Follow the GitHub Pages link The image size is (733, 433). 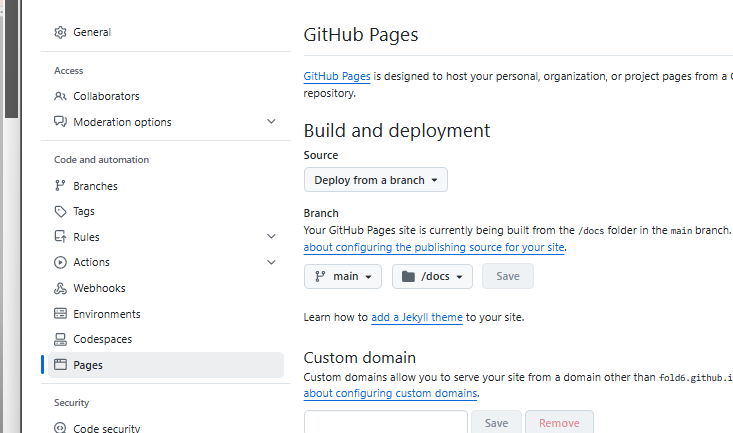tap(337, 76)
